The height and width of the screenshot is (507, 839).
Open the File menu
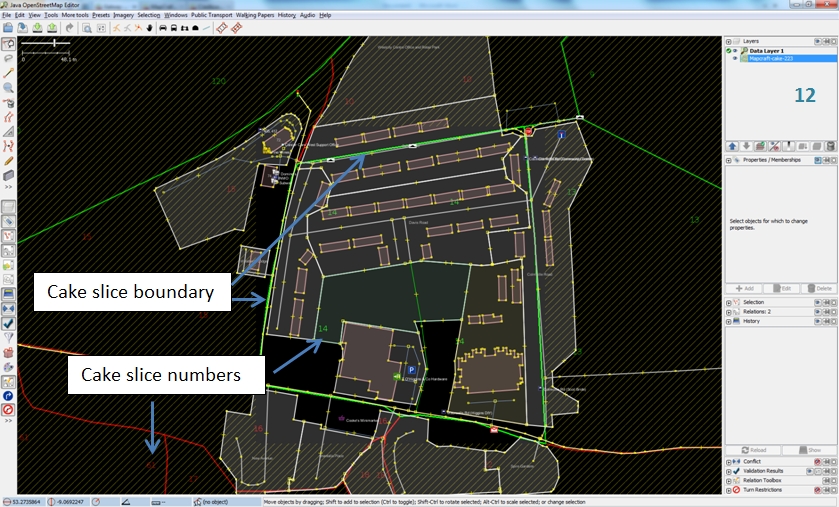6,15
